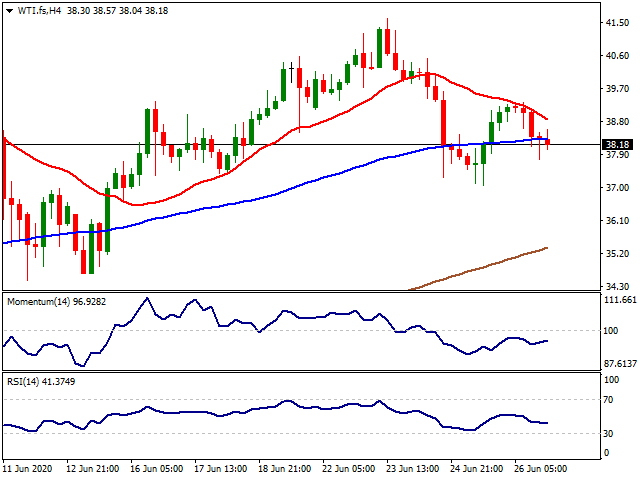Select the 34.30 price axis label

[x=617, y=287]
